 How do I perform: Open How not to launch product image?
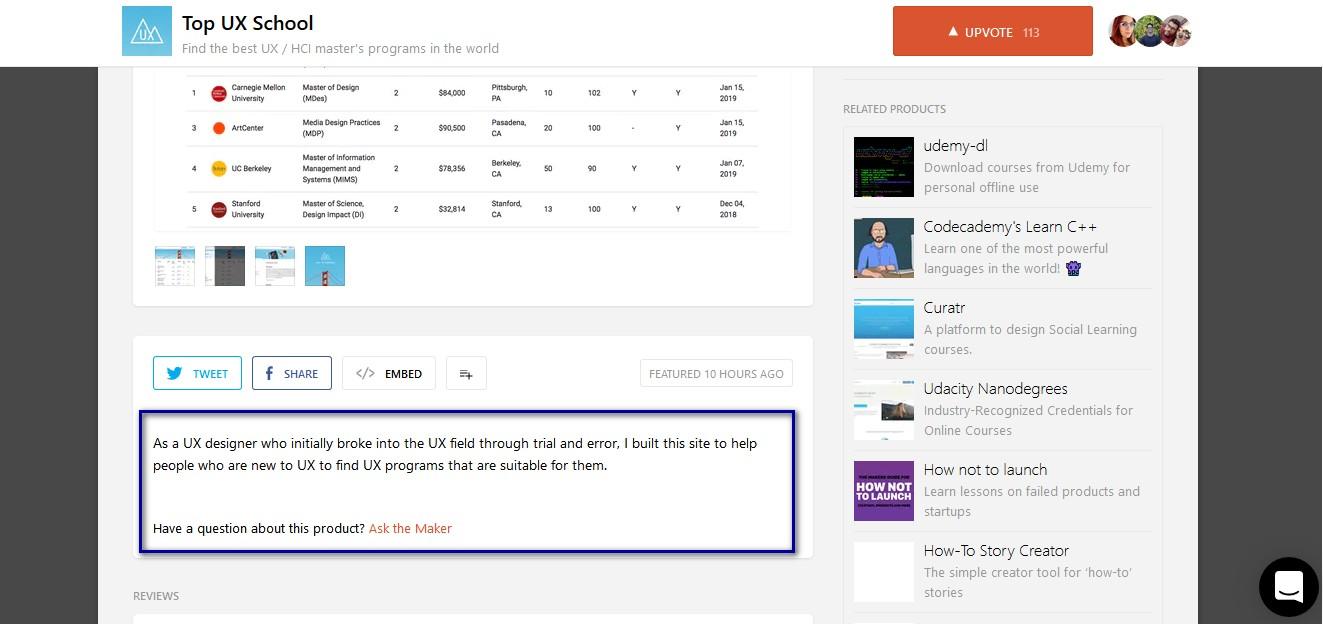coord(884,491)
